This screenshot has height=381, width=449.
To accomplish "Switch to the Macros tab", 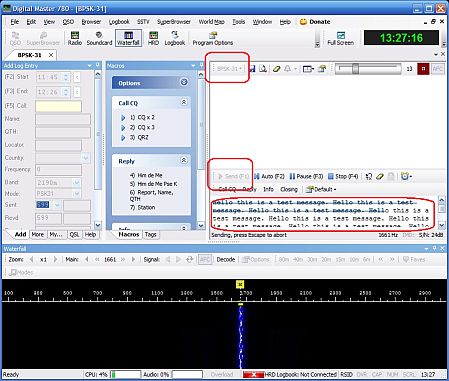I will 129,235.
